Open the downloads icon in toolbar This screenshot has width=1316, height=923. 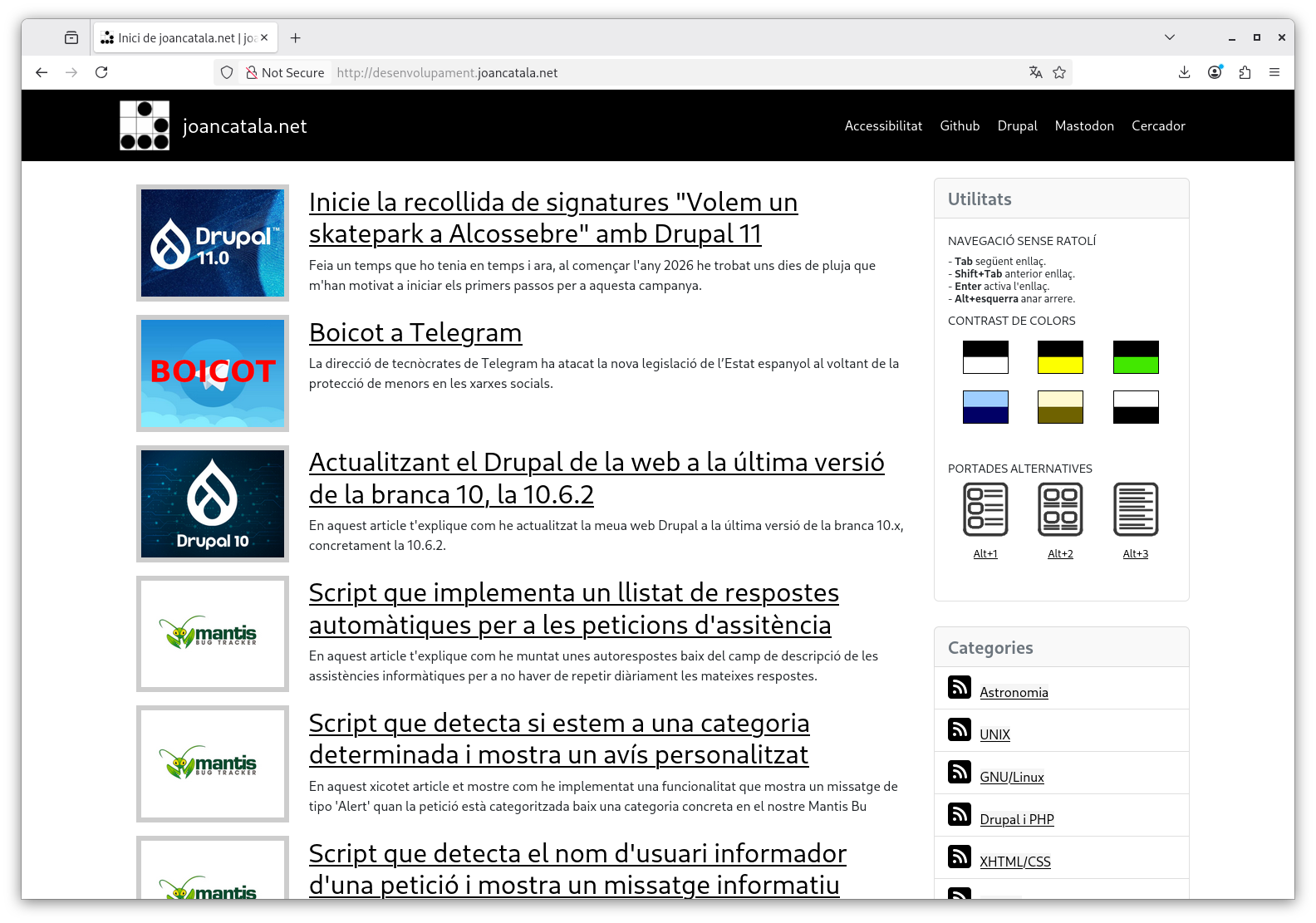click(1185, 72)
